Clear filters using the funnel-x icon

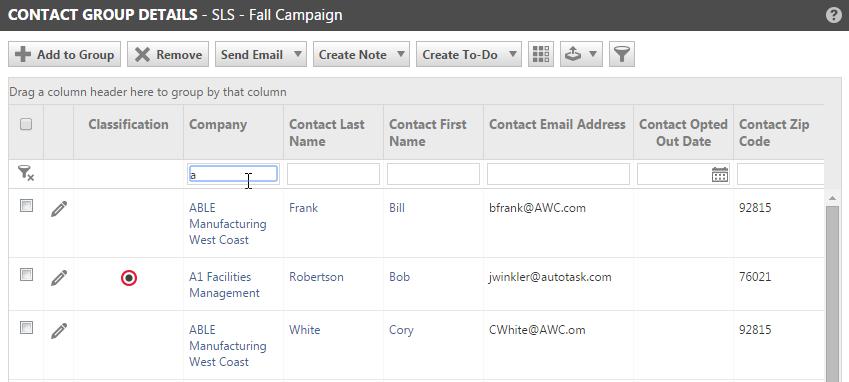click(26, 173)
